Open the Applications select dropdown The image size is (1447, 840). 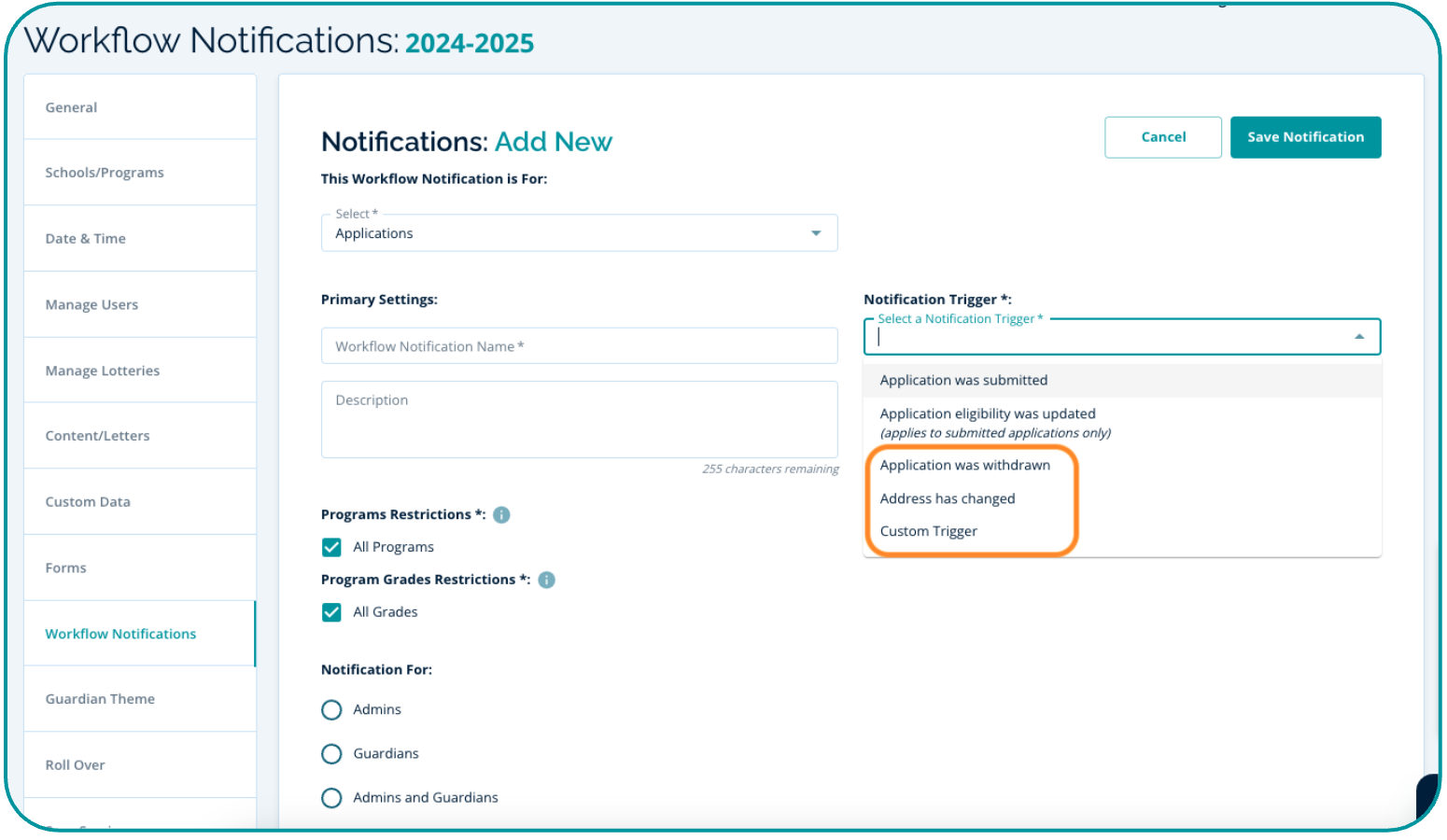(x=579, y=233)
